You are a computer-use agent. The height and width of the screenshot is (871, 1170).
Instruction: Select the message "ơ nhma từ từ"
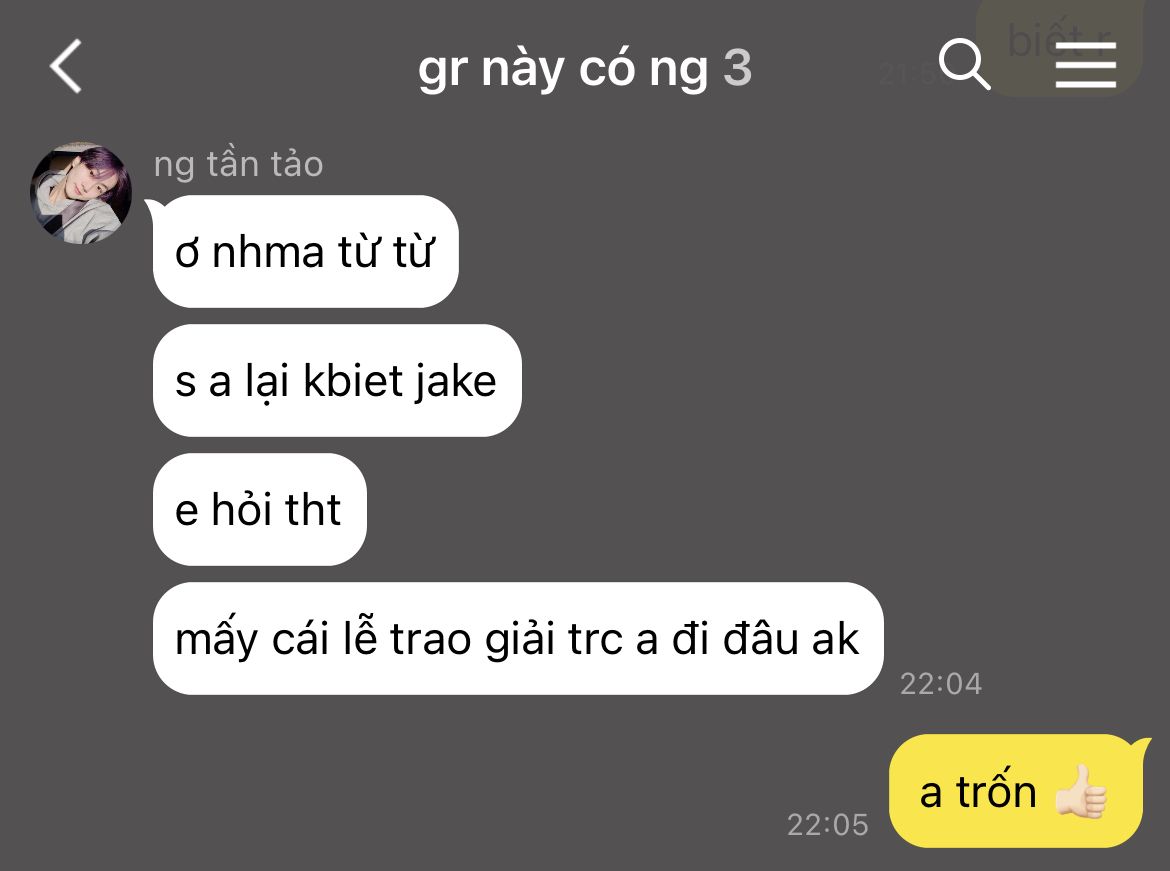pyautogui.click(x=305, y=252)
